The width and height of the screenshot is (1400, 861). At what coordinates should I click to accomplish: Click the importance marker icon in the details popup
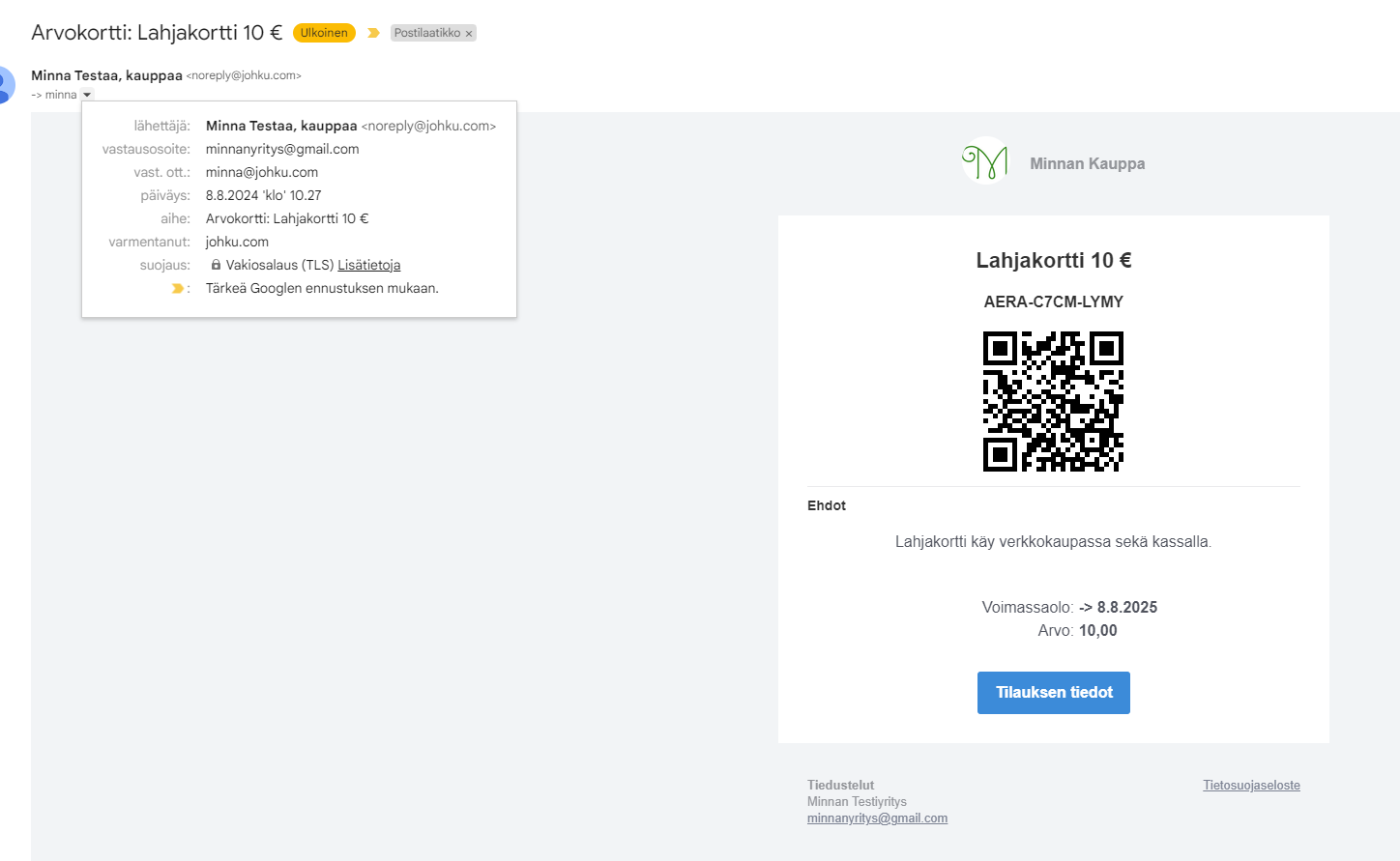coord(178,288)
